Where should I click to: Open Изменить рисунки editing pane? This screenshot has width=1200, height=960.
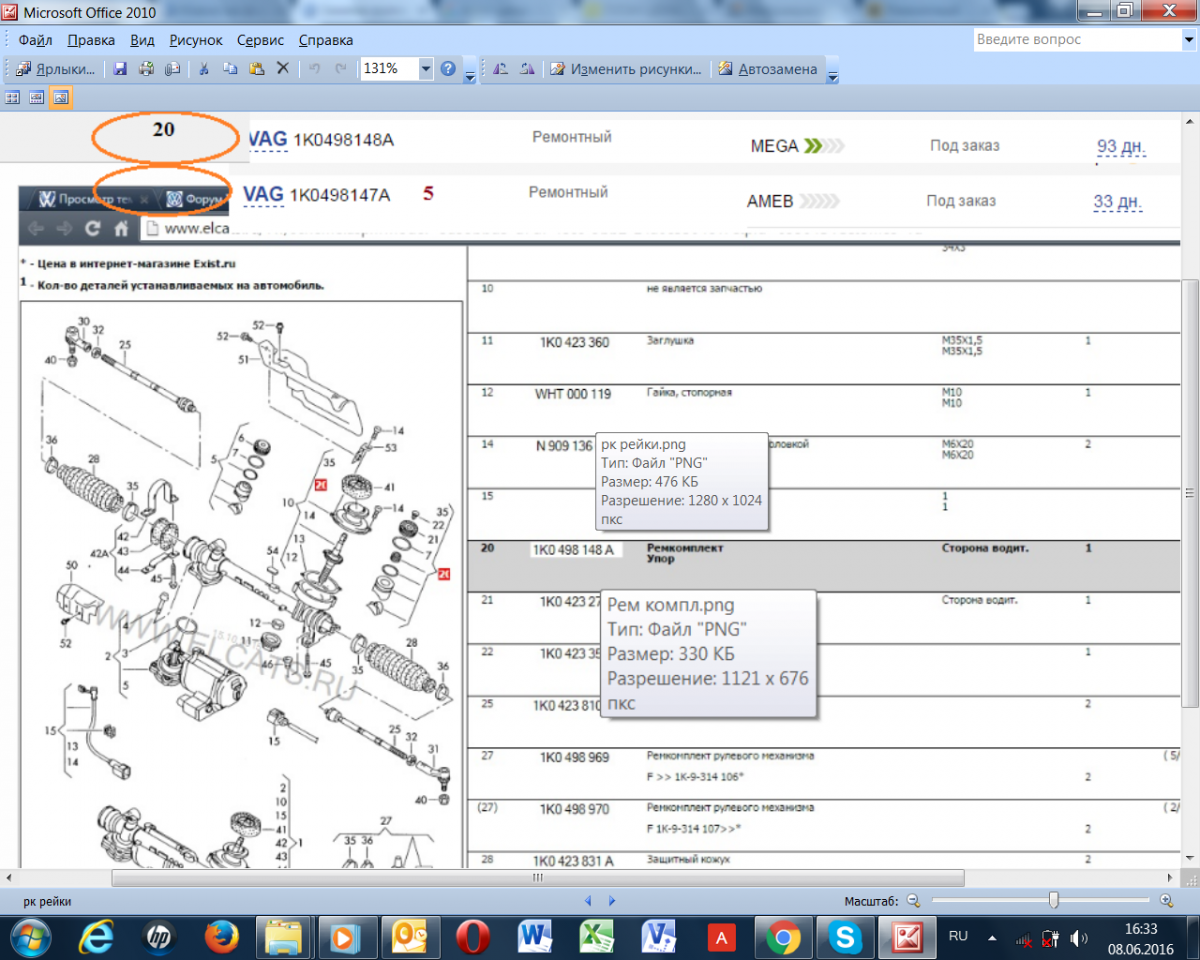click(625, 69)
